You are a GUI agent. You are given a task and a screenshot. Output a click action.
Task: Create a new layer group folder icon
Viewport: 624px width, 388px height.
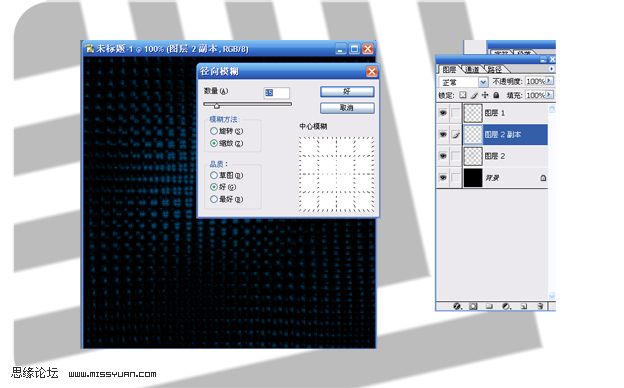489,306
